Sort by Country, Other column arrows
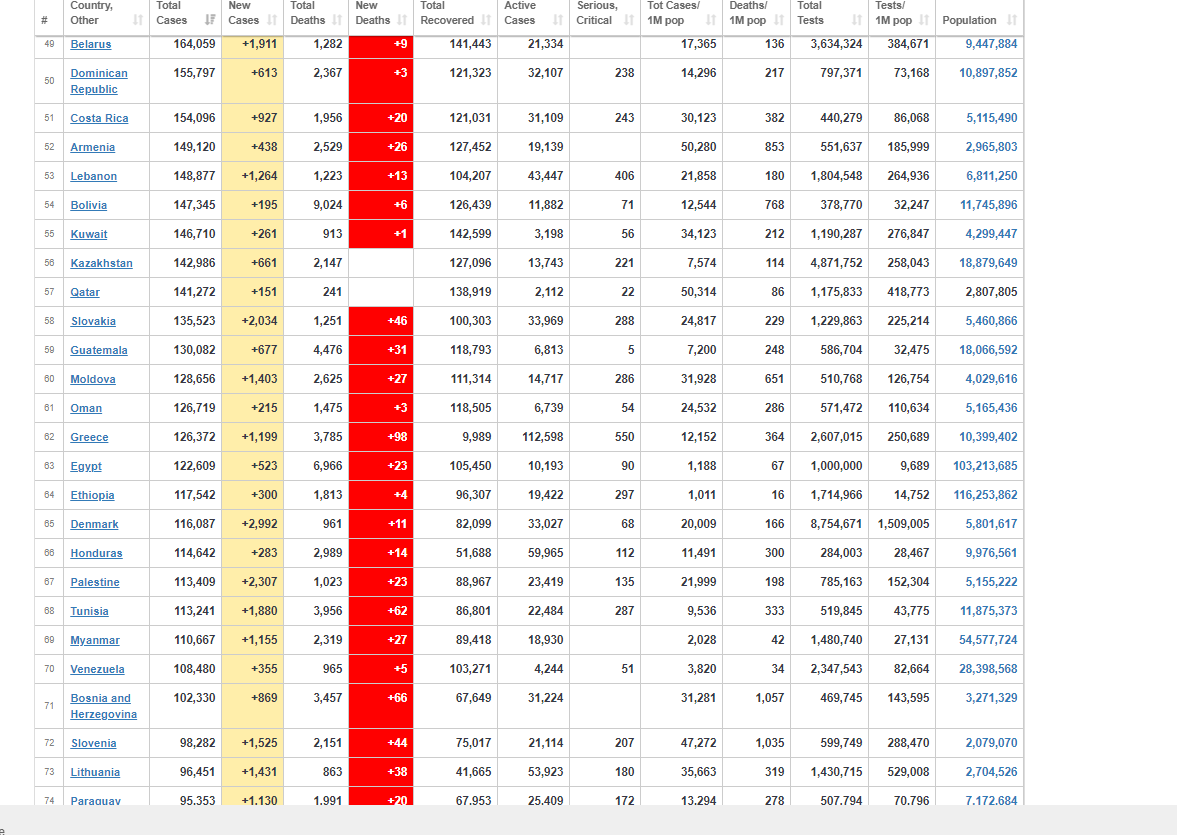The width and height of the screenshot is (1177, 835). [137, 20]
